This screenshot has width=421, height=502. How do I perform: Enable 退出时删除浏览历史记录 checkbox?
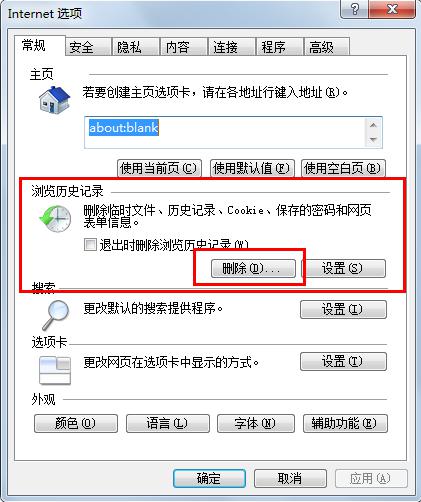pyautogui.click(x=90, y=244)
